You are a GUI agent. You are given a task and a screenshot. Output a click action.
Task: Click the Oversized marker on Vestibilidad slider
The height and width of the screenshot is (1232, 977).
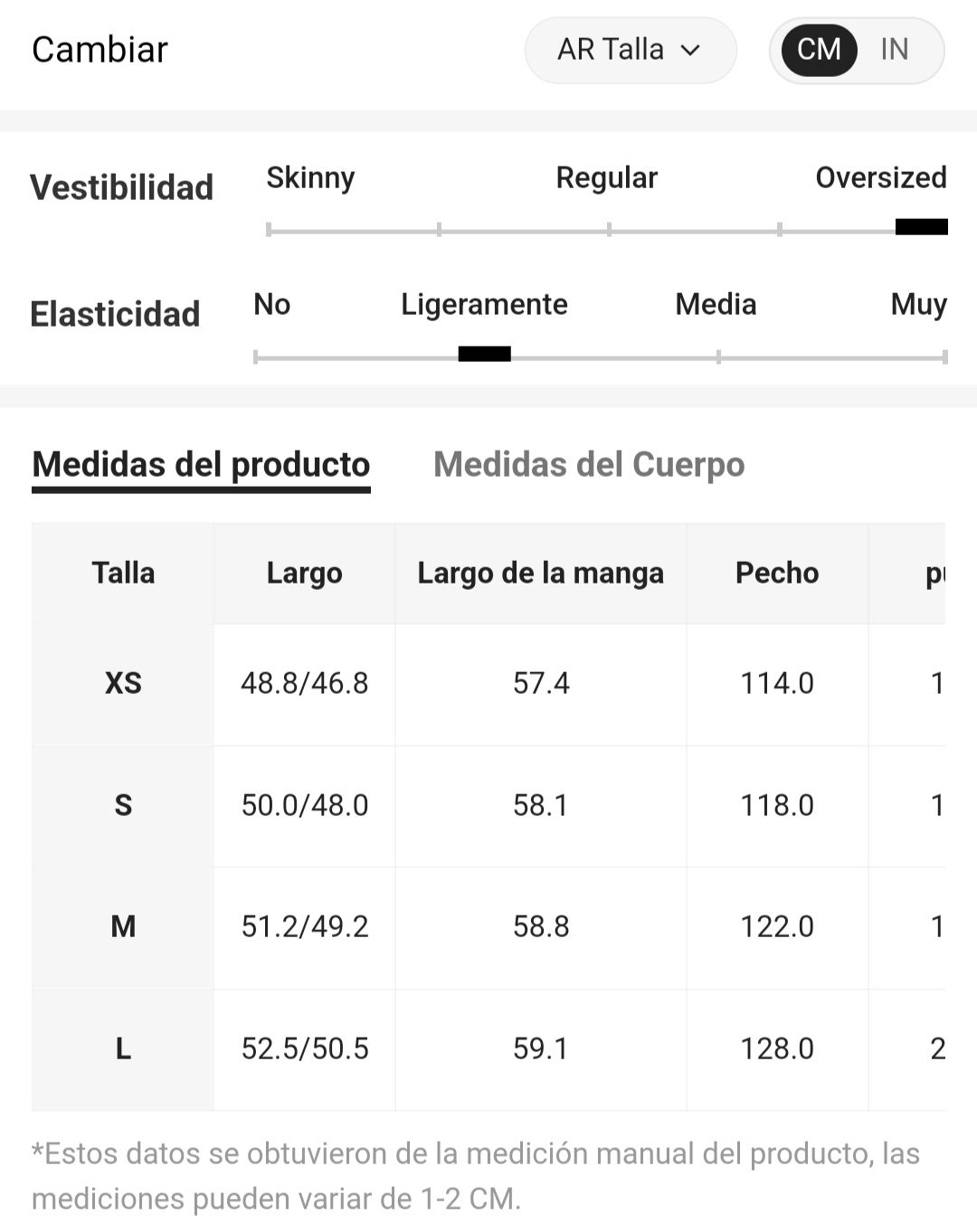[921, 227]
